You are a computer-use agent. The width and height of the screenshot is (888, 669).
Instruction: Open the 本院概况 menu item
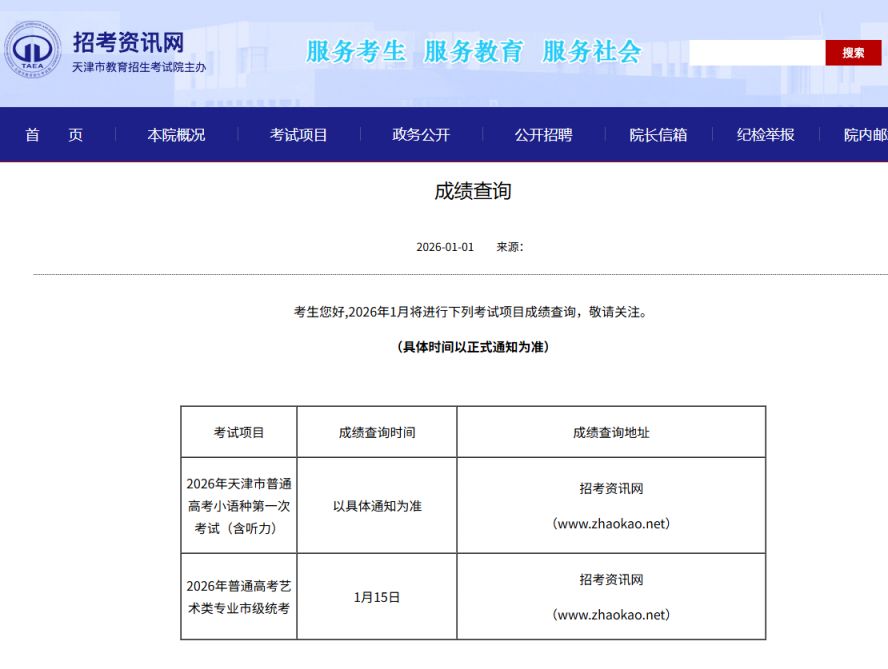click(176, 135)
